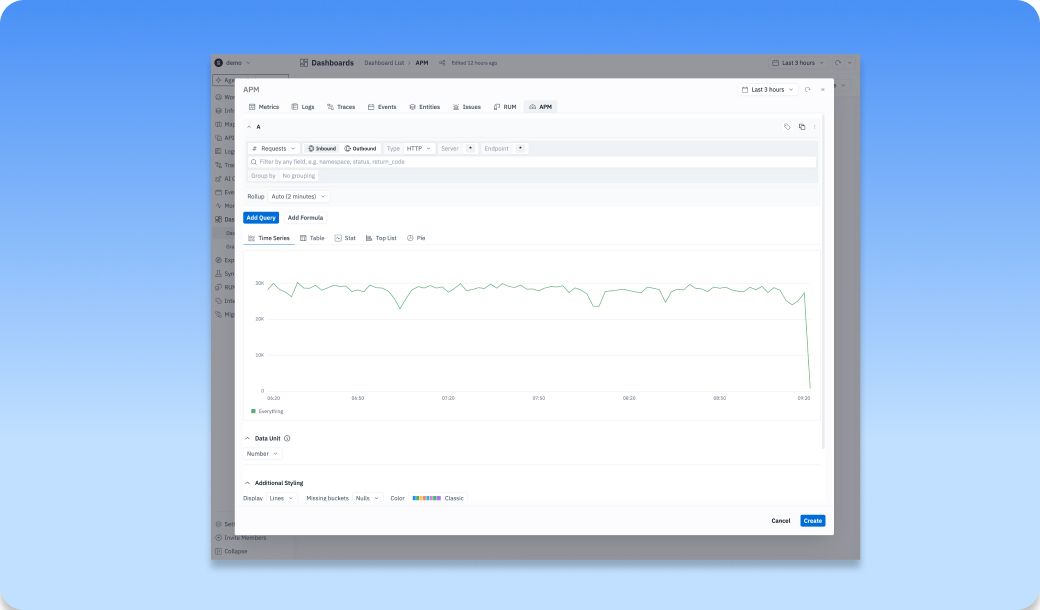Image resolution: width=1040 pixels, height=610 pixels.
Task: Click the tag icon in query A header
Action: point(787,127)
